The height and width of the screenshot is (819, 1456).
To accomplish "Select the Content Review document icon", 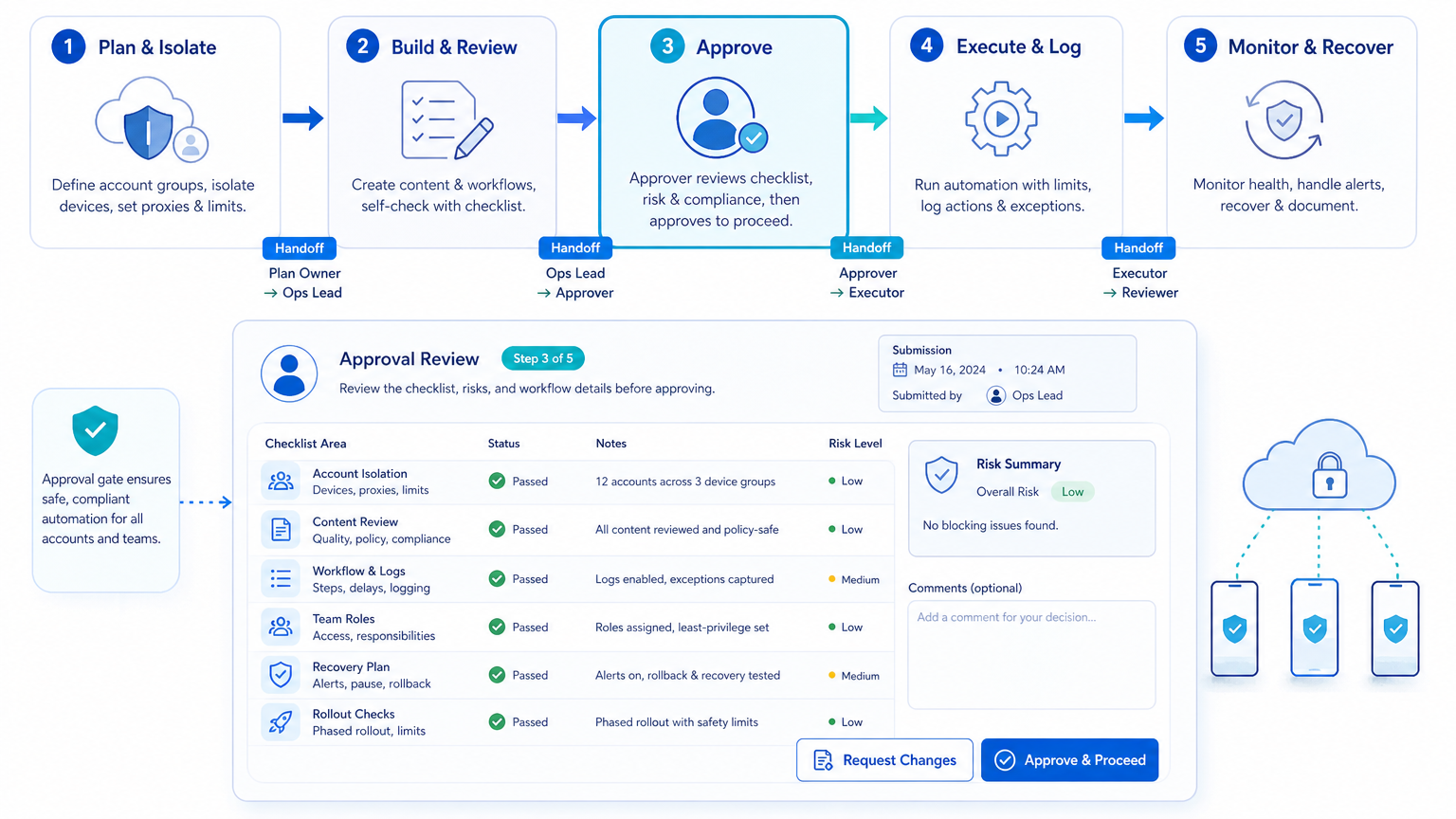I will [x=281, y=529].
